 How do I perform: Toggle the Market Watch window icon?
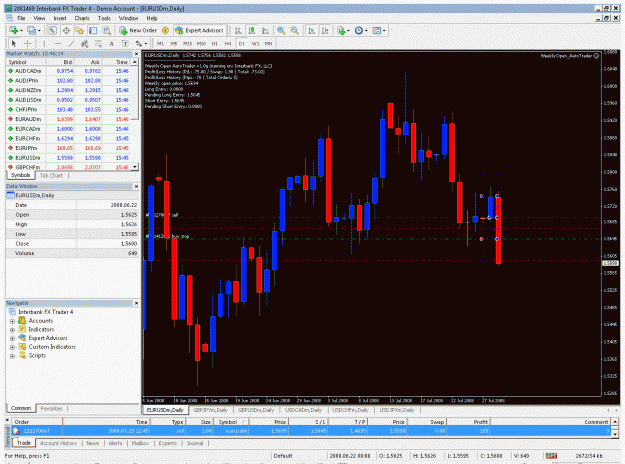[x=52, y=30]
